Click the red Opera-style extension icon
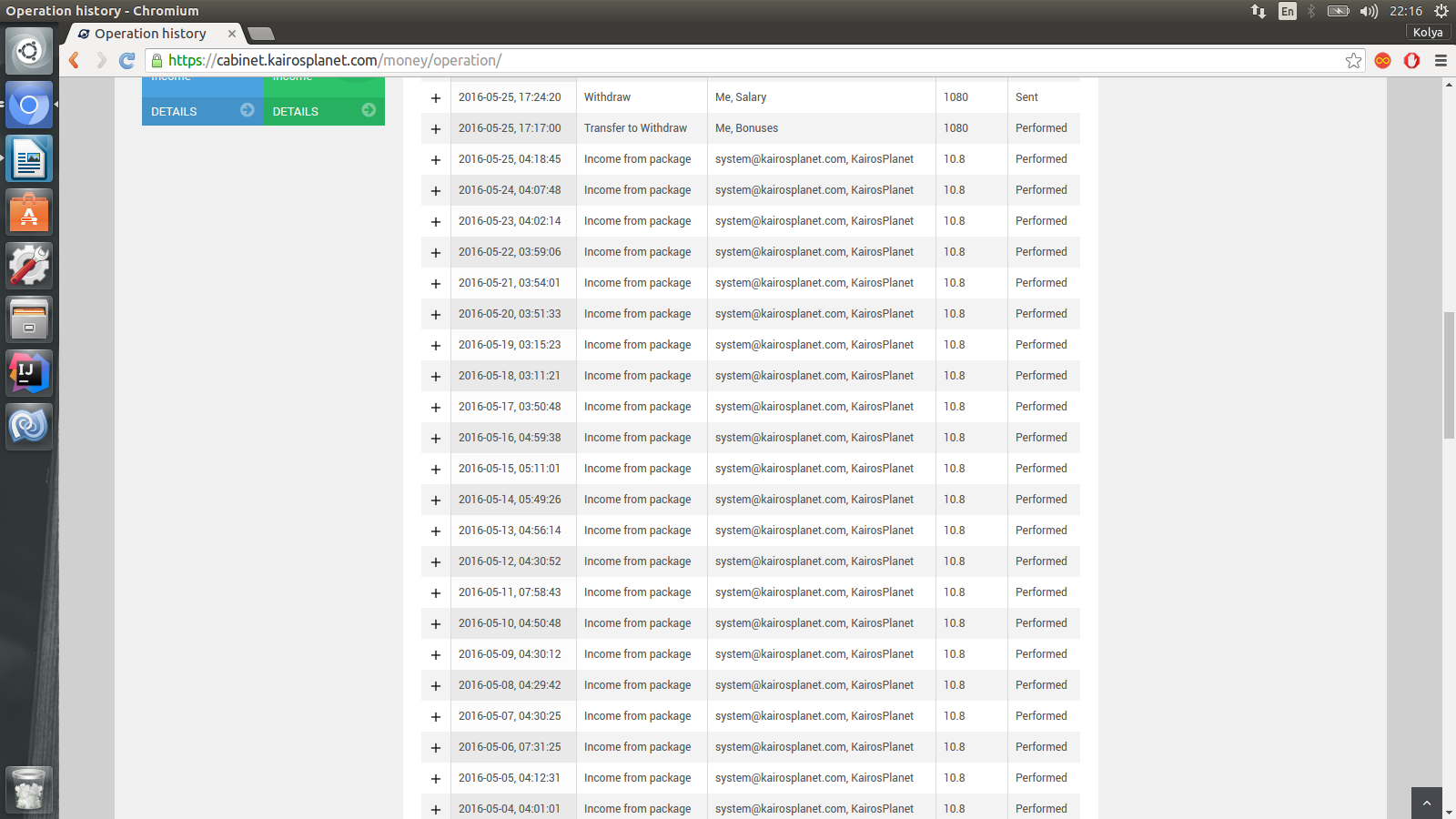Screen dimensions: 1456x819 [x=1411, y=61]
